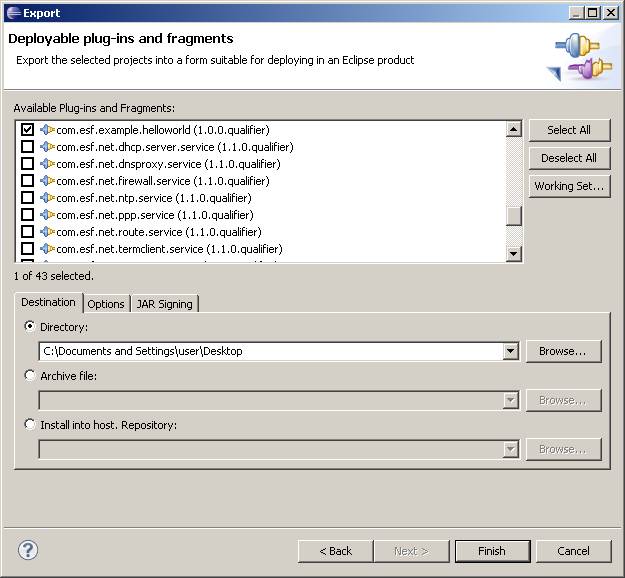Open the Working Set dialog button
This screenshot has height=578, width=625.
coord(569,186)
